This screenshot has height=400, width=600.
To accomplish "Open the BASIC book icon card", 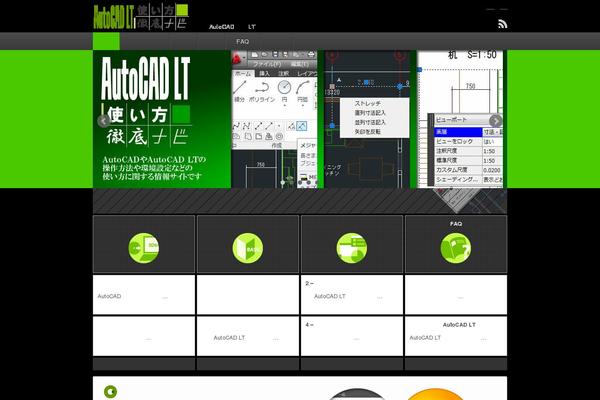I will [248, 248].
